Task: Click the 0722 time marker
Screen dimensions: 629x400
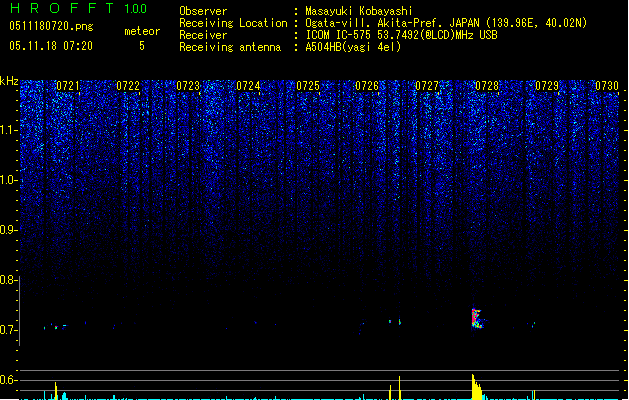Action: point(128,86)
